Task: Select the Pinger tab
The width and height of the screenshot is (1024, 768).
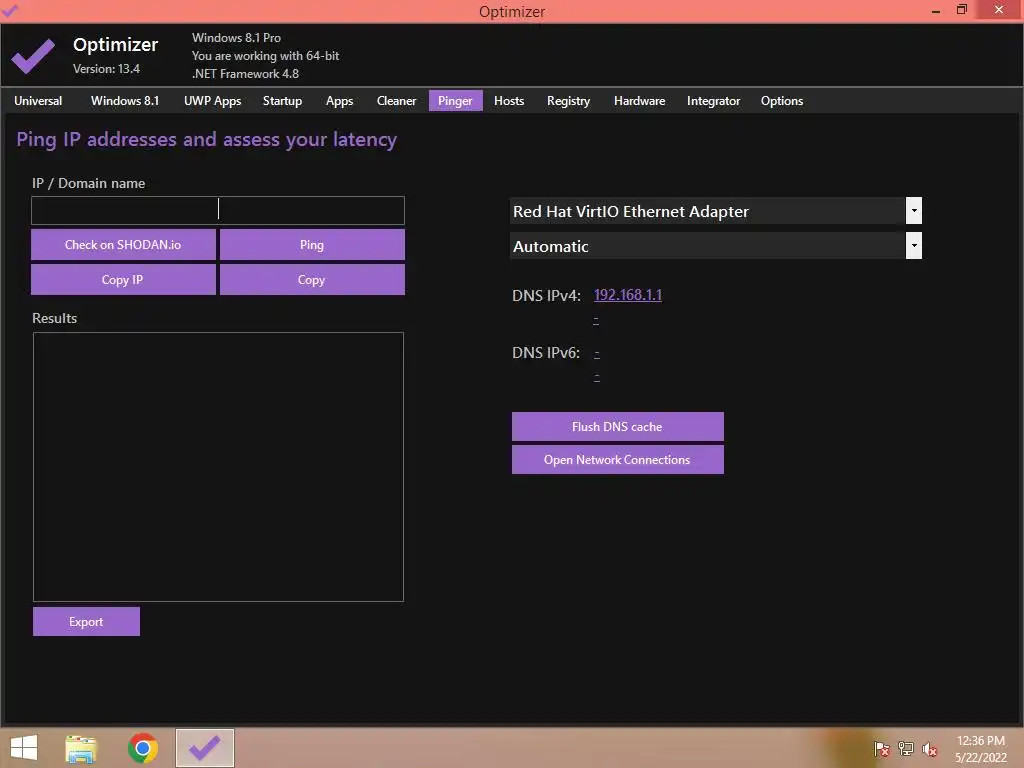Action: tap(455, 101)
